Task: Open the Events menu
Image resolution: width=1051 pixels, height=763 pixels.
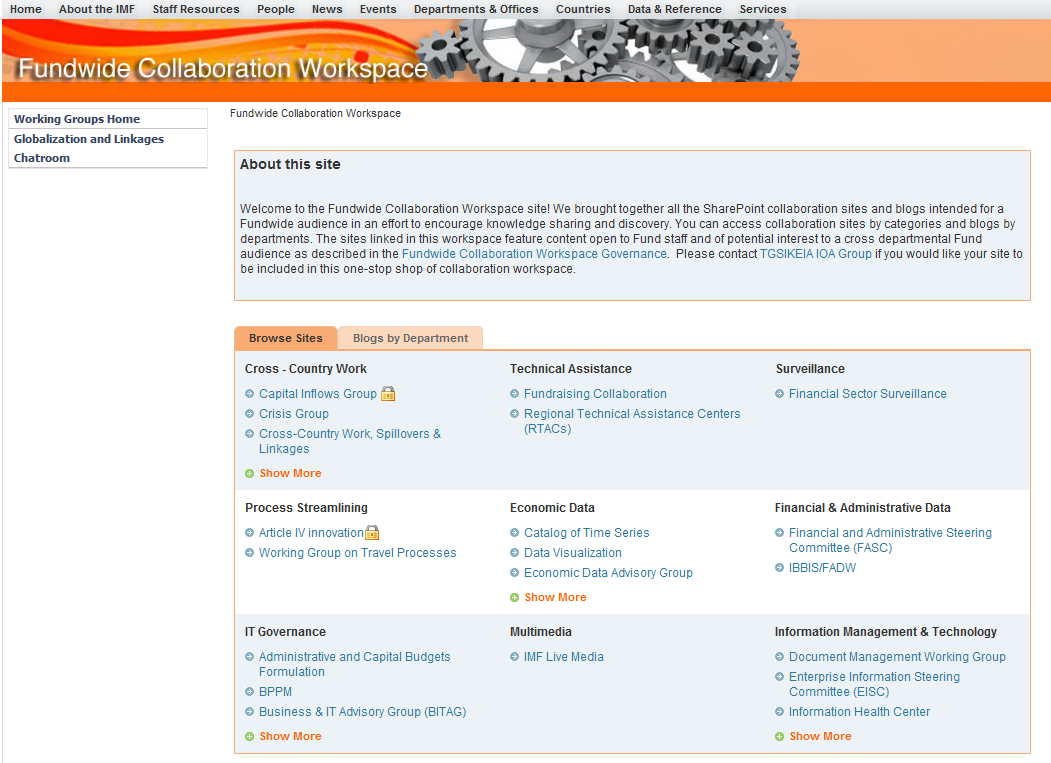Action: (x=378, y=9)
